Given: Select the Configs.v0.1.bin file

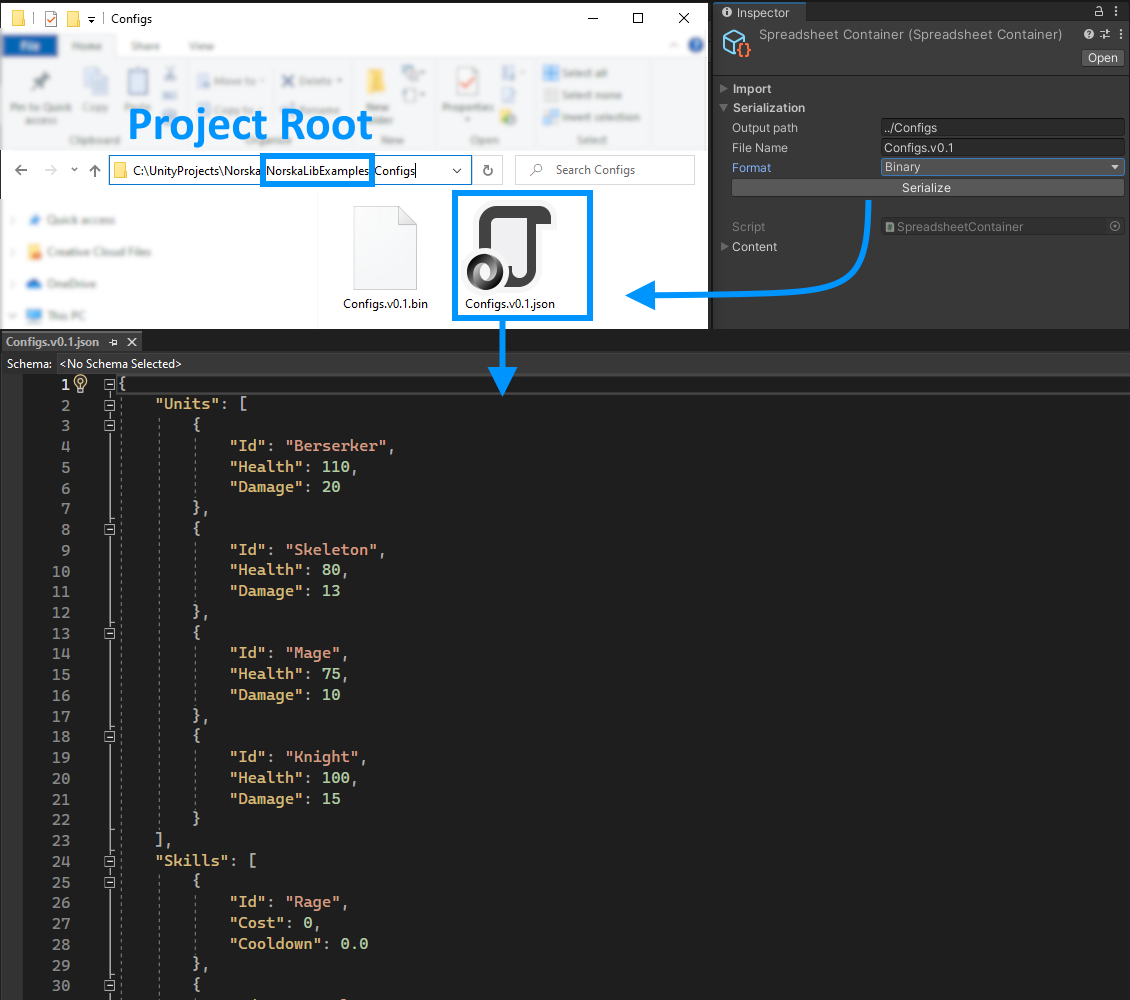Looking at the screenshot, I should click(x=386, y=258).
